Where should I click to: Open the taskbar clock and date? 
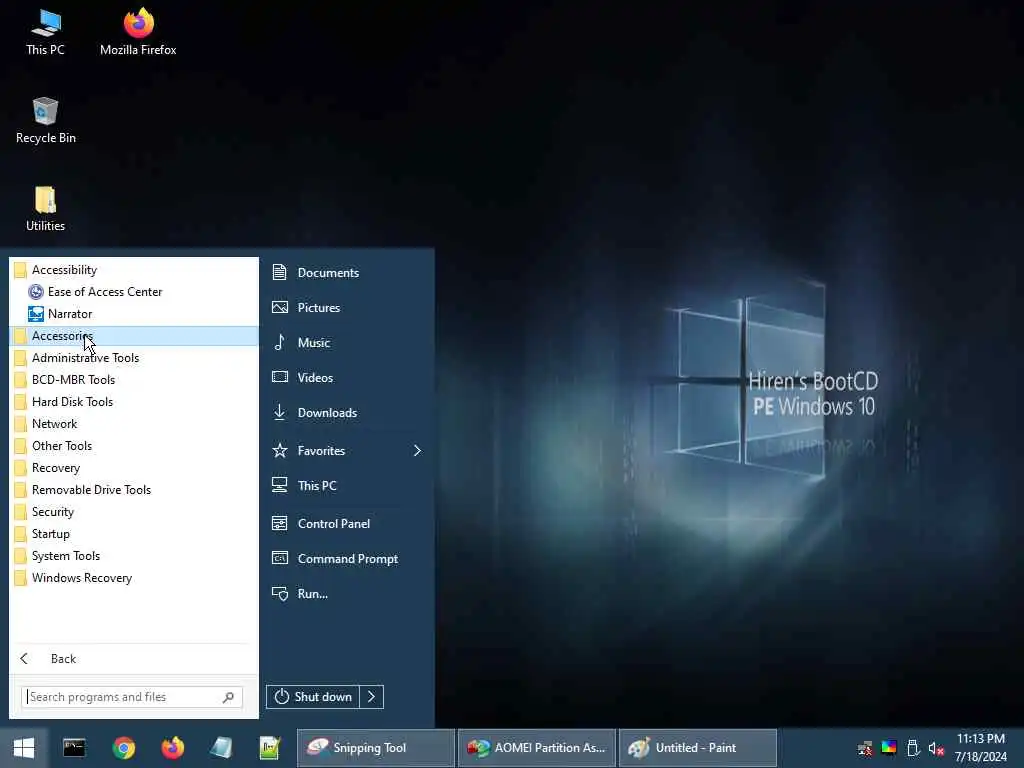coord(981,748)
